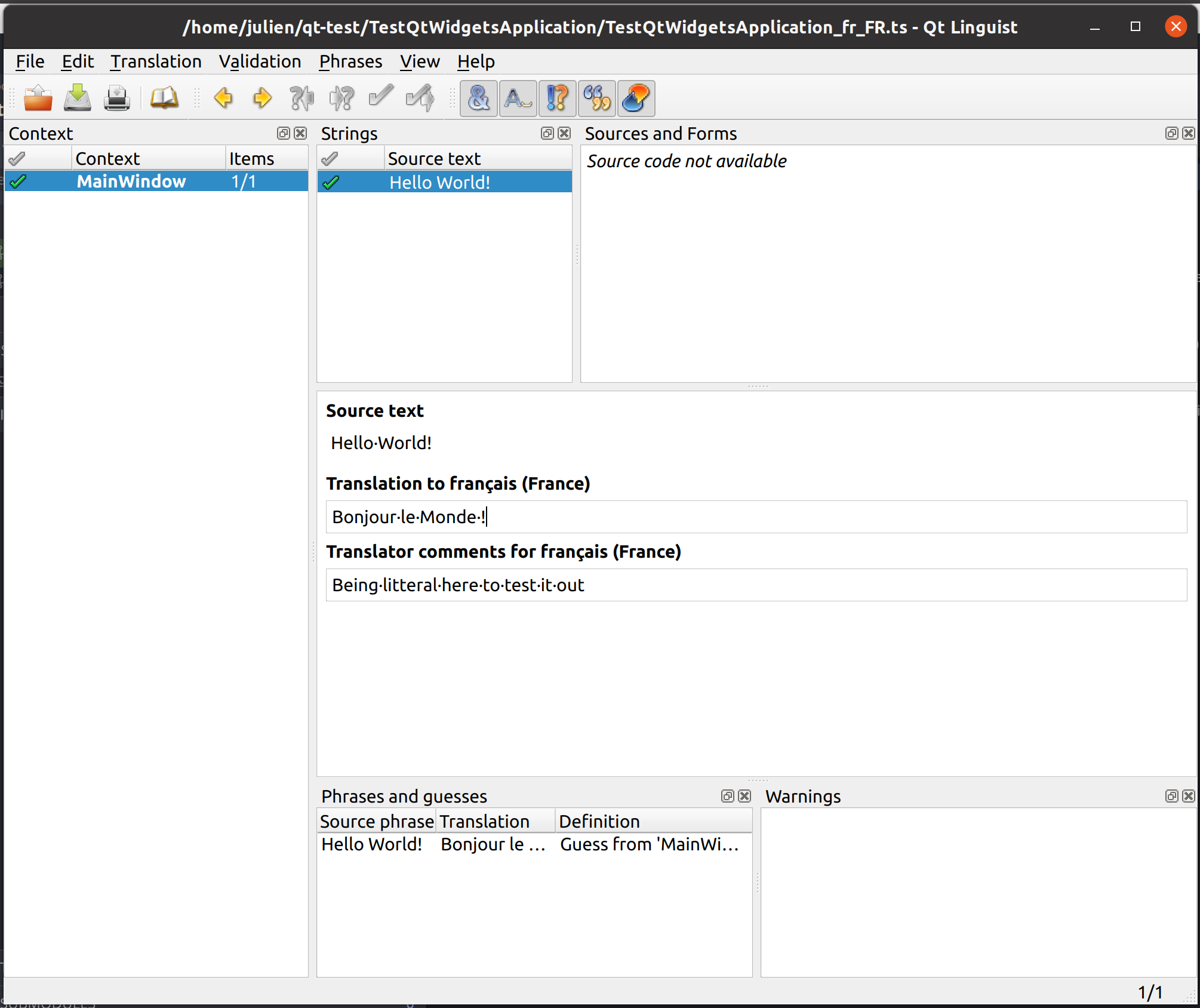Toggle the Strings panel checkmark column
The image size is (1200, 1008).
point(331,158)
